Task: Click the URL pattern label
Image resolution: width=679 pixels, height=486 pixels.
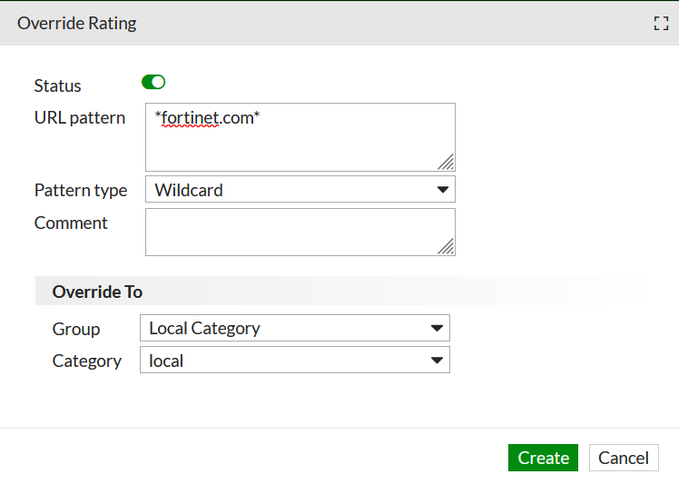Action: [x=80, y=118]
